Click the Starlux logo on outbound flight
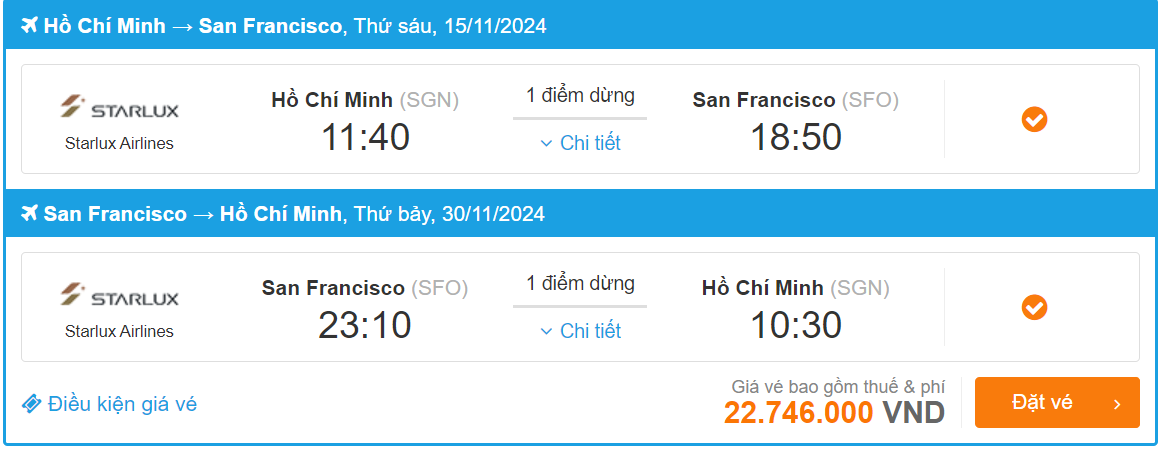Screen dimensions: 1164x451 coord(119,108)
